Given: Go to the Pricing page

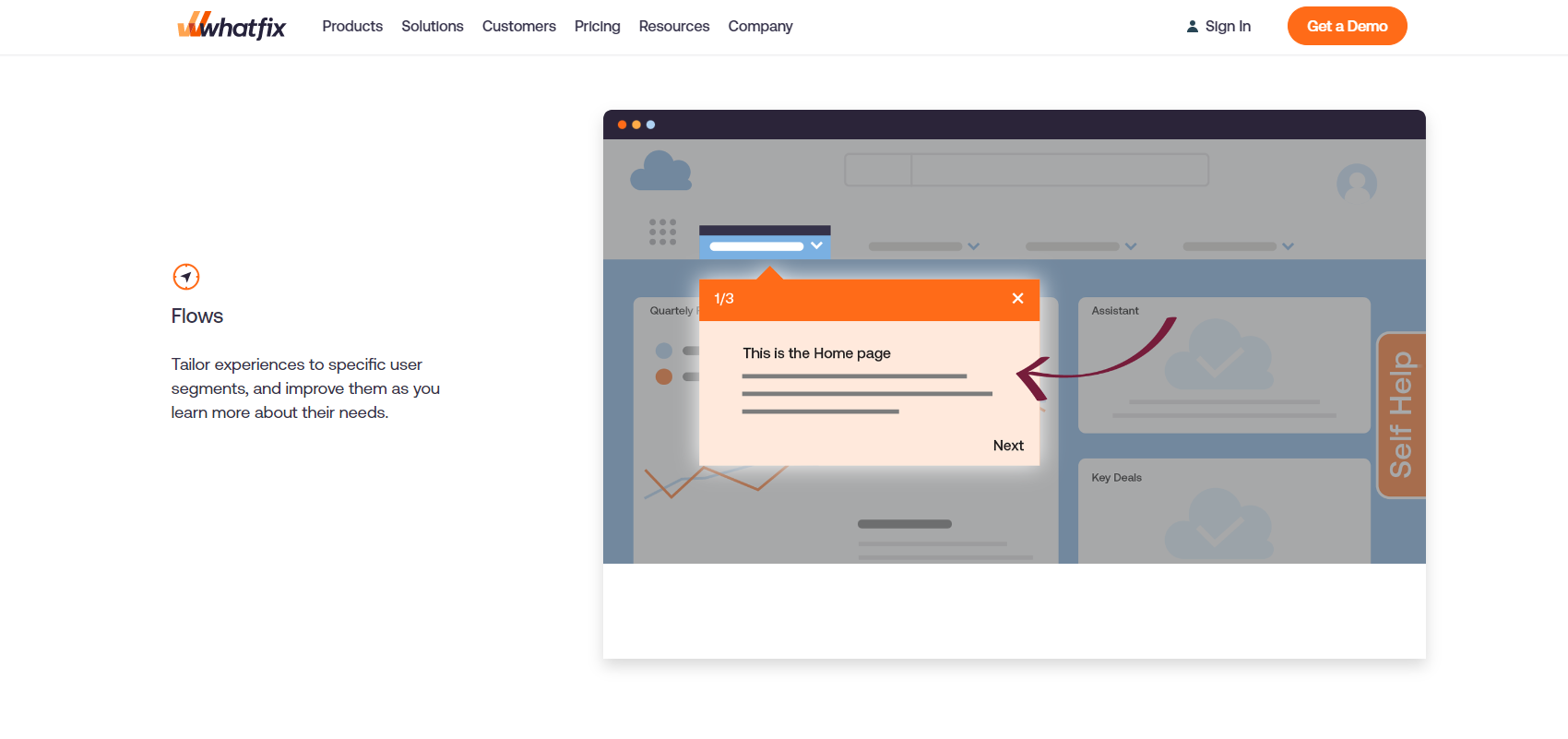Looking at the screenshot, I should click(598, 26).
